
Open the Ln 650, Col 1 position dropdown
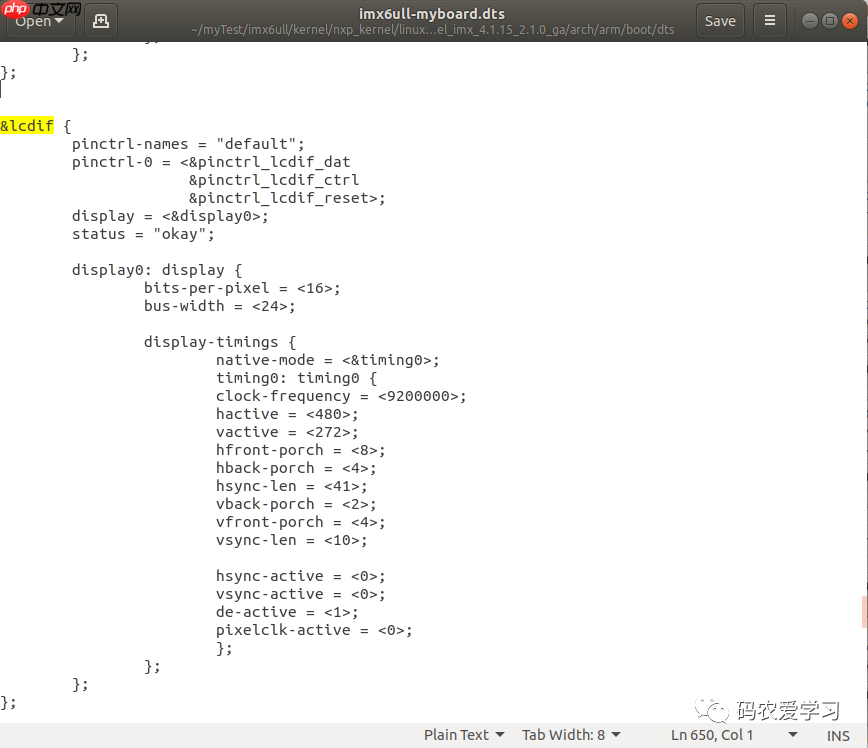coord(734,735)
